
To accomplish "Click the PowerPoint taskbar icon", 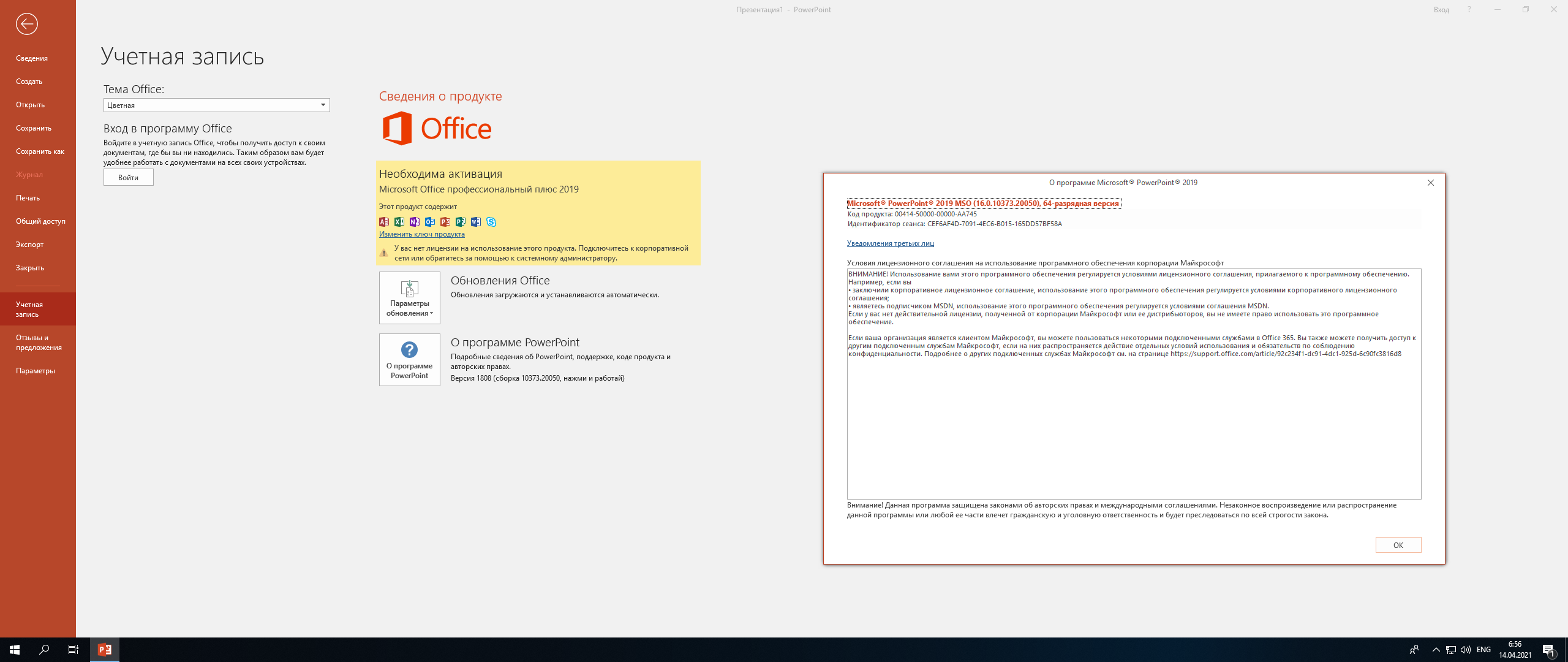I will point(105,650).
